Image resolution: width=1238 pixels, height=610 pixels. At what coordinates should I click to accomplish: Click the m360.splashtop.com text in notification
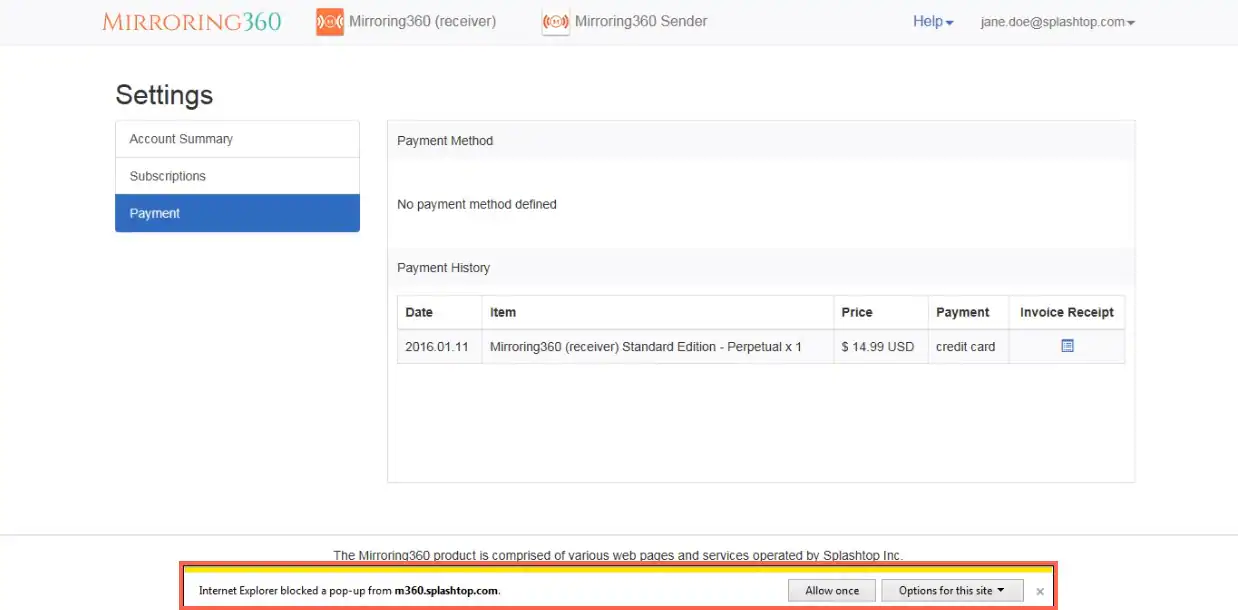coord(446,591)
